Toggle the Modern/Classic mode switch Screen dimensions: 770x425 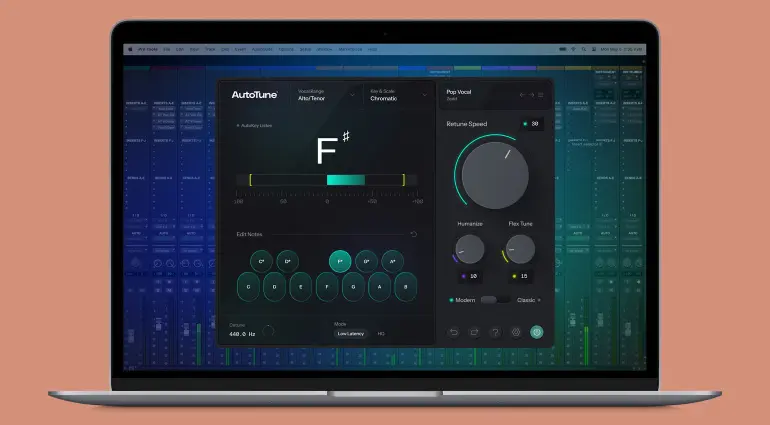(493, 299)
